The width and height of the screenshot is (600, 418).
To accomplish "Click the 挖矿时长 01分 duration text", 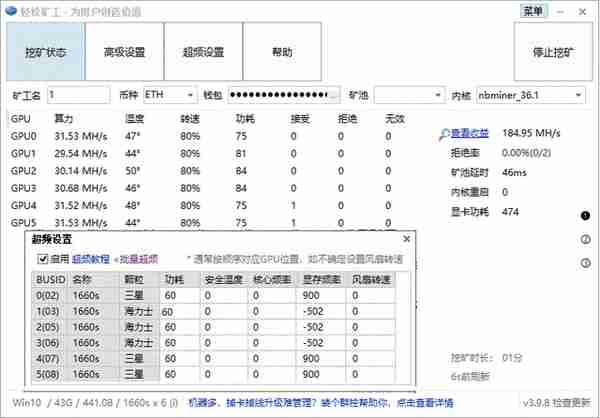I will pyautogui.click(x=487, y=358).
